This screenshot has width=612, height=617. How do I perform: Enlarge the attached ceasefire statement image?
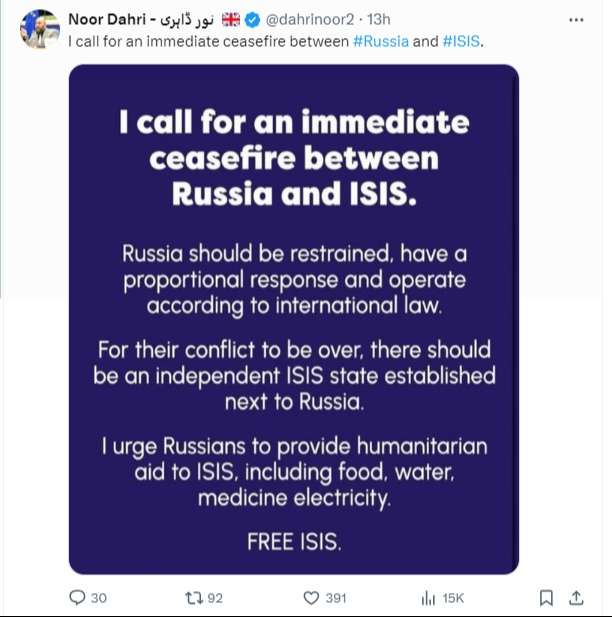coord(293,320)
